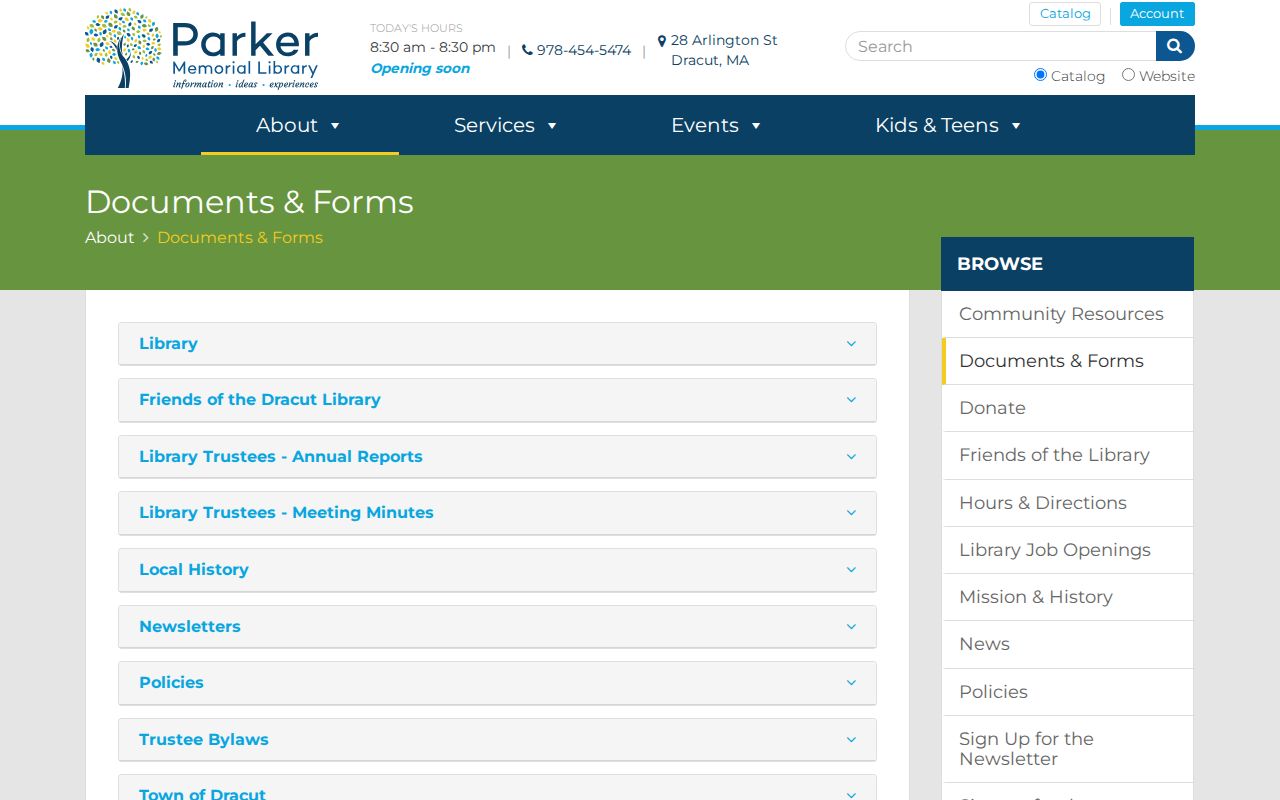Select the Catalog search radio button

click(1040, 75)
